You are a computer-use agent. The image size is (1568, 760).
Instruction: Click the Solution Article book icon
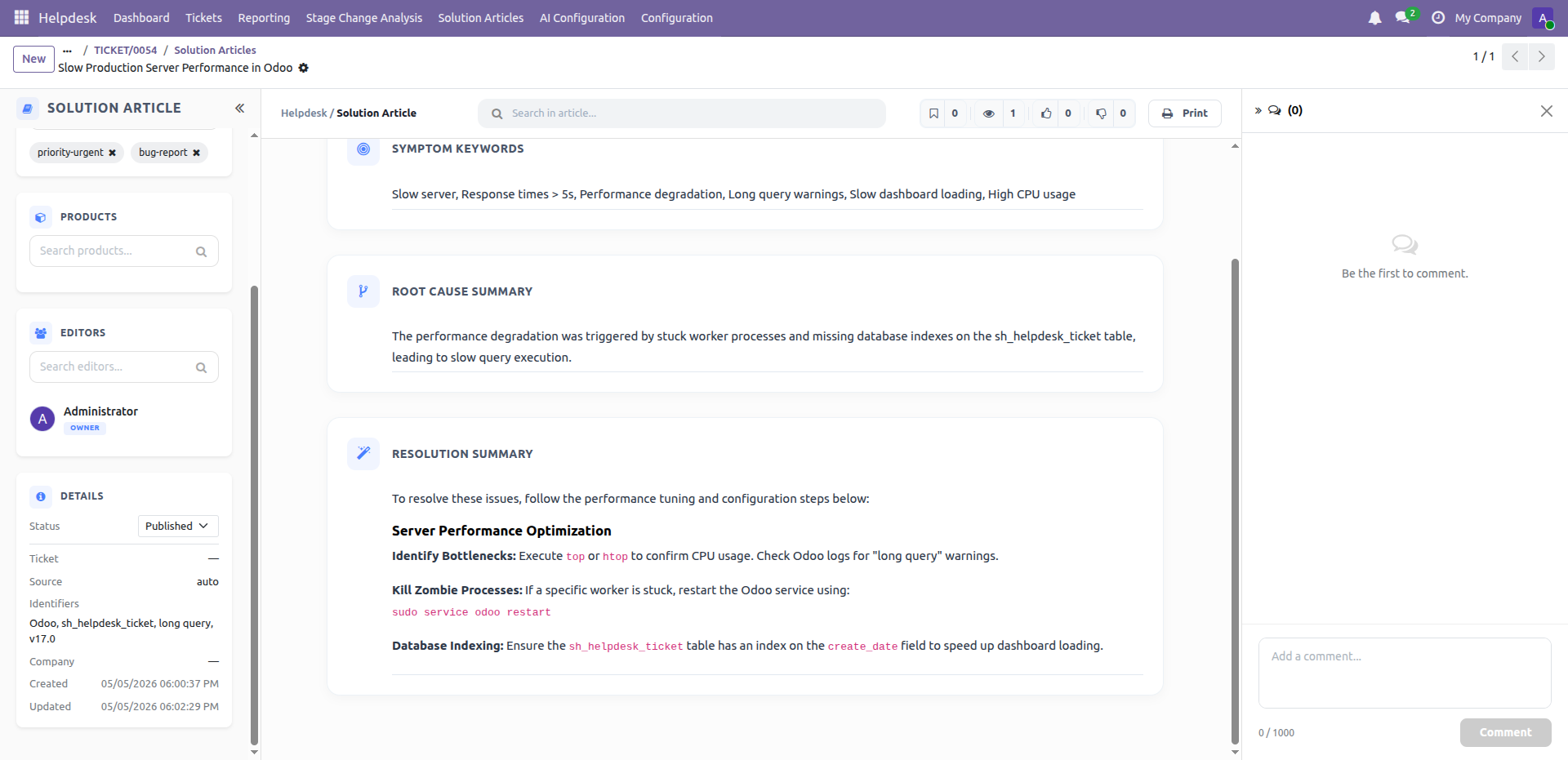coord(28,108)
